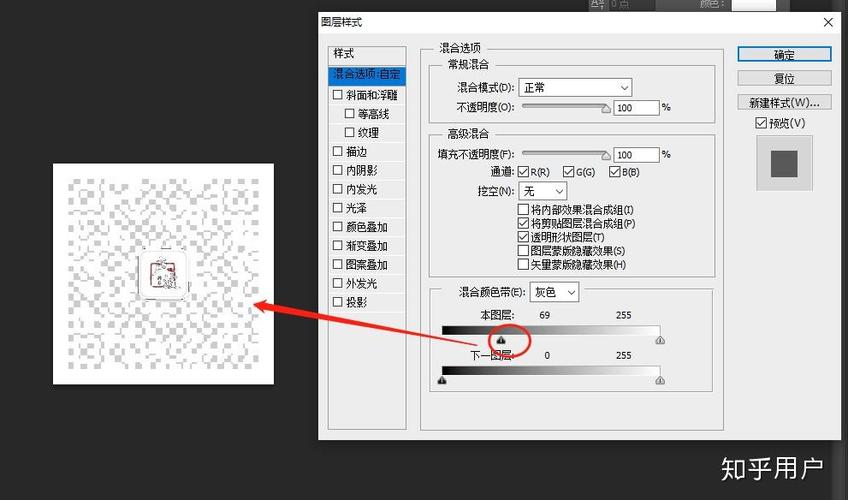Enable the 颜色叠加 checkbox
848x500 pixels.
(337, 226)
